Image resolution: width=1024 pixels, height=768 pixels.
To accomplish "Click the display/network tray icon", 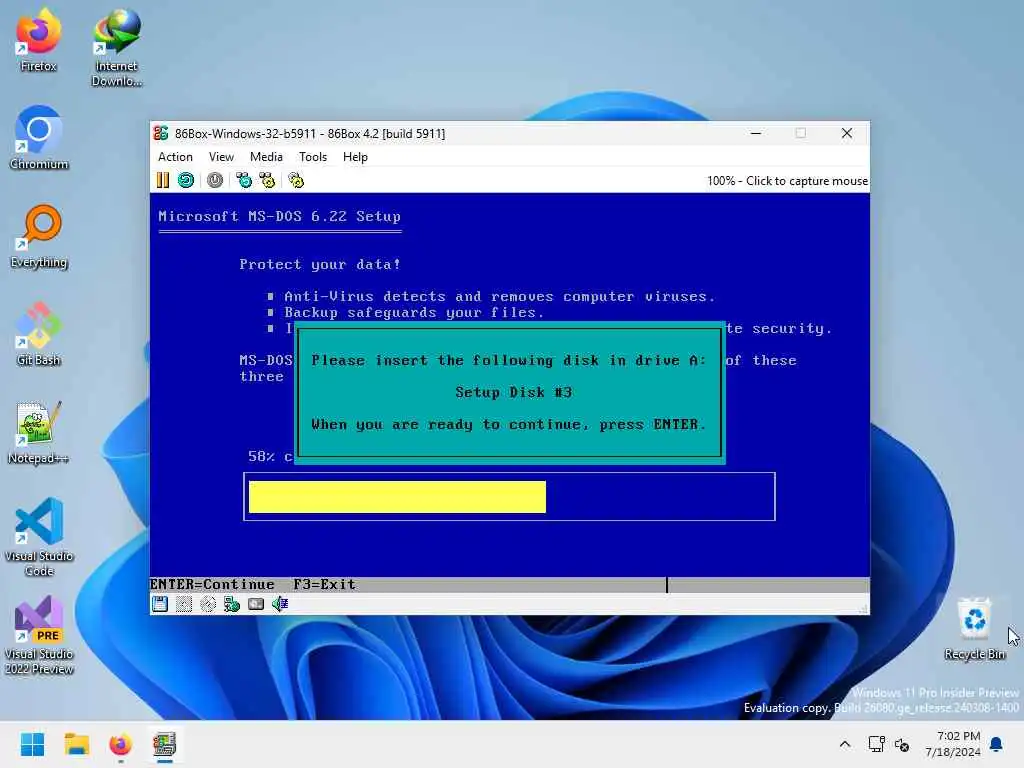I will 876,744.
